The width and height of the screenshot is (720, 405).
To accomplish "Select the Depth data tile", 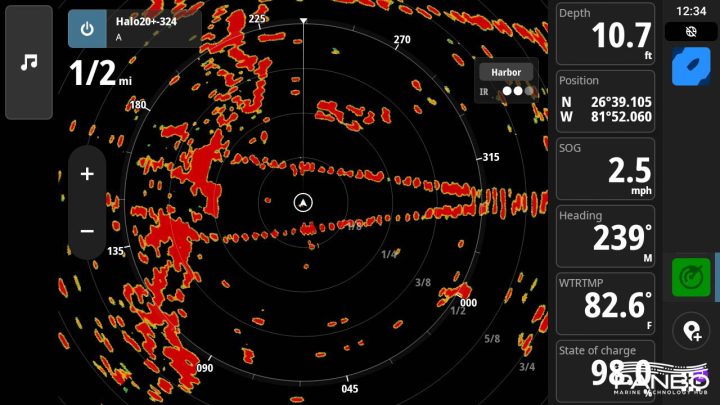I will coord(605,33).
